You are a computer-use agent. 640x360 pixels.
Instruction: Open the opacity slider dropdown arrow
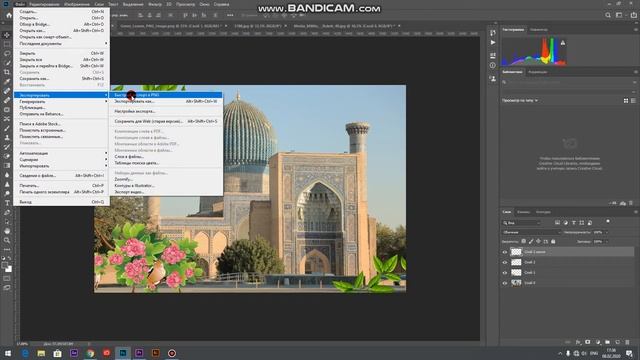(606, 232)
